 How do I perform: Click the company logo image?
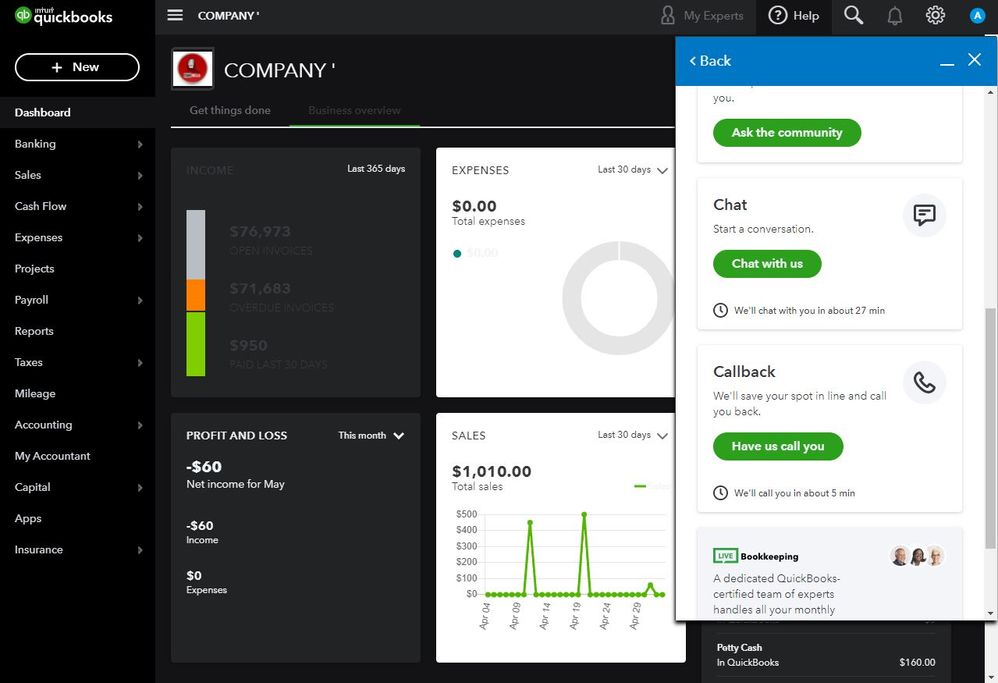[x=193, y=69]
